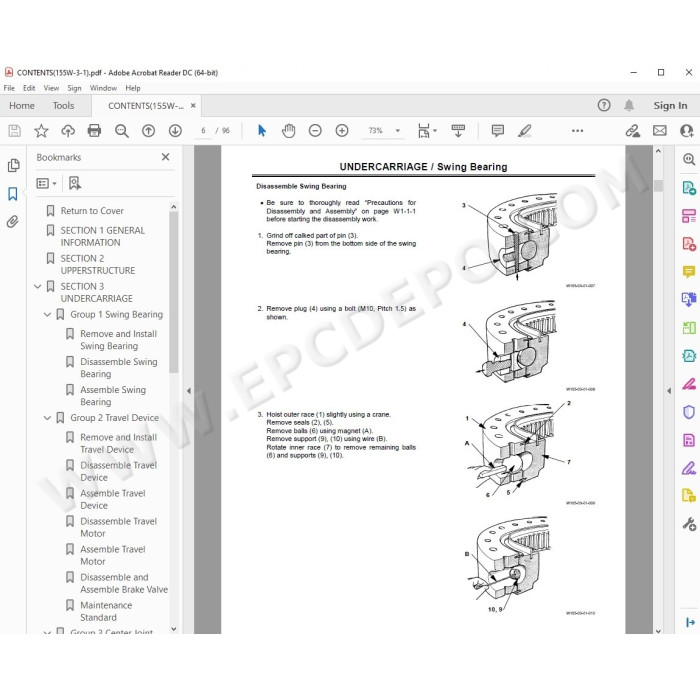
Task: Click the share link icon
Action: tap(633, 131)
